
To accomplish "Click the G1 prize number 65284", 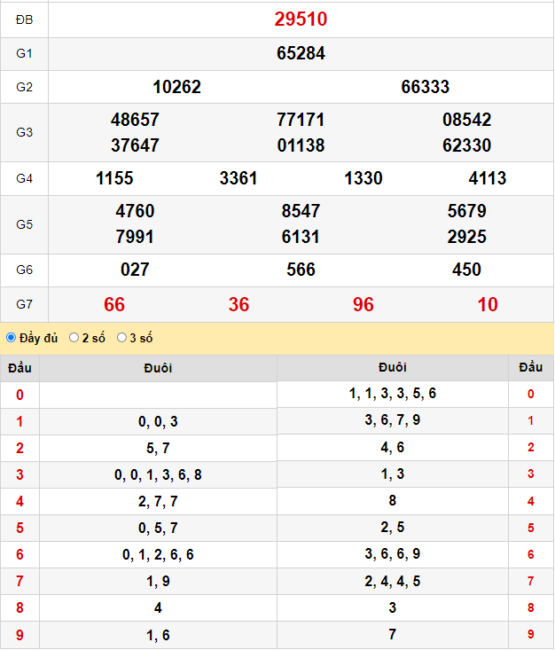I will pos(301,53).
